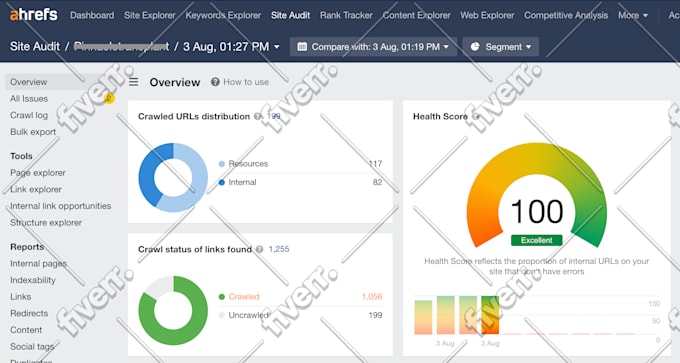Open Link explorer tool
The image size is (680, 363).
point(36,189)
